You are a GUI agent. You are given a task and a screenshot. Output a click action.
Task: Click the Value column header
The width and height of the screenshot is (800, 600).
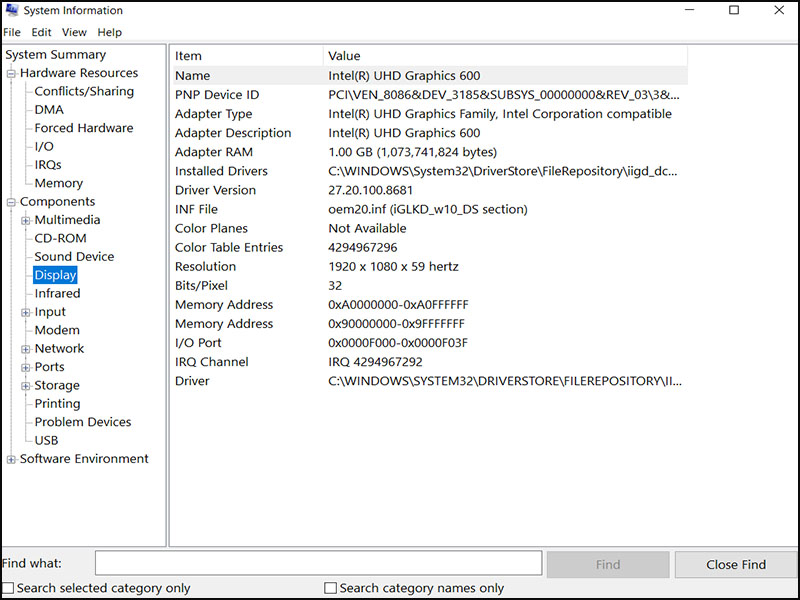pos(505,56)
